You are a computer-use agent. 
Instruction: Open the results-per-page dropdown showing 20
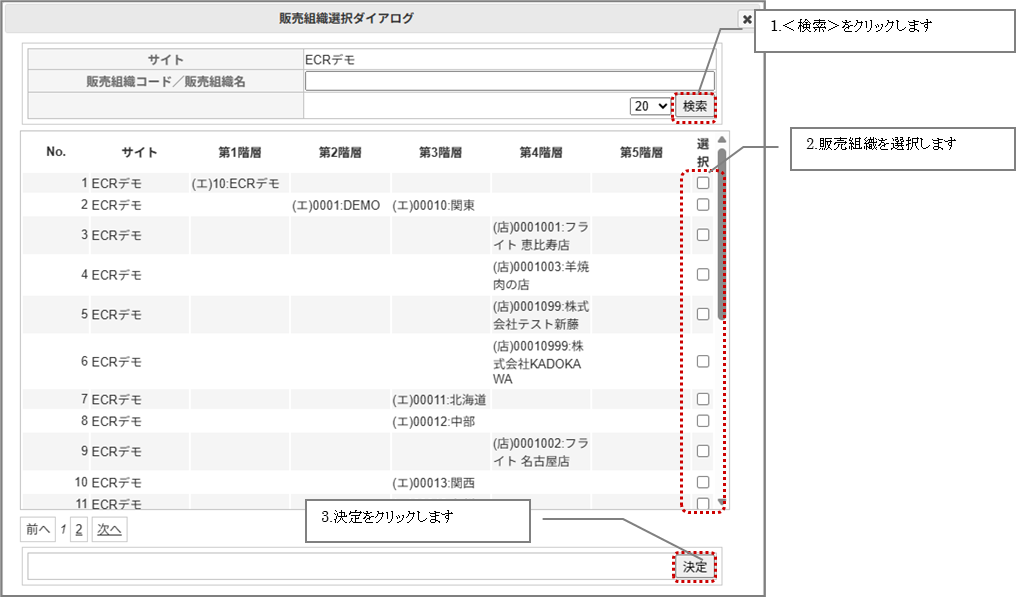[650, 106]
